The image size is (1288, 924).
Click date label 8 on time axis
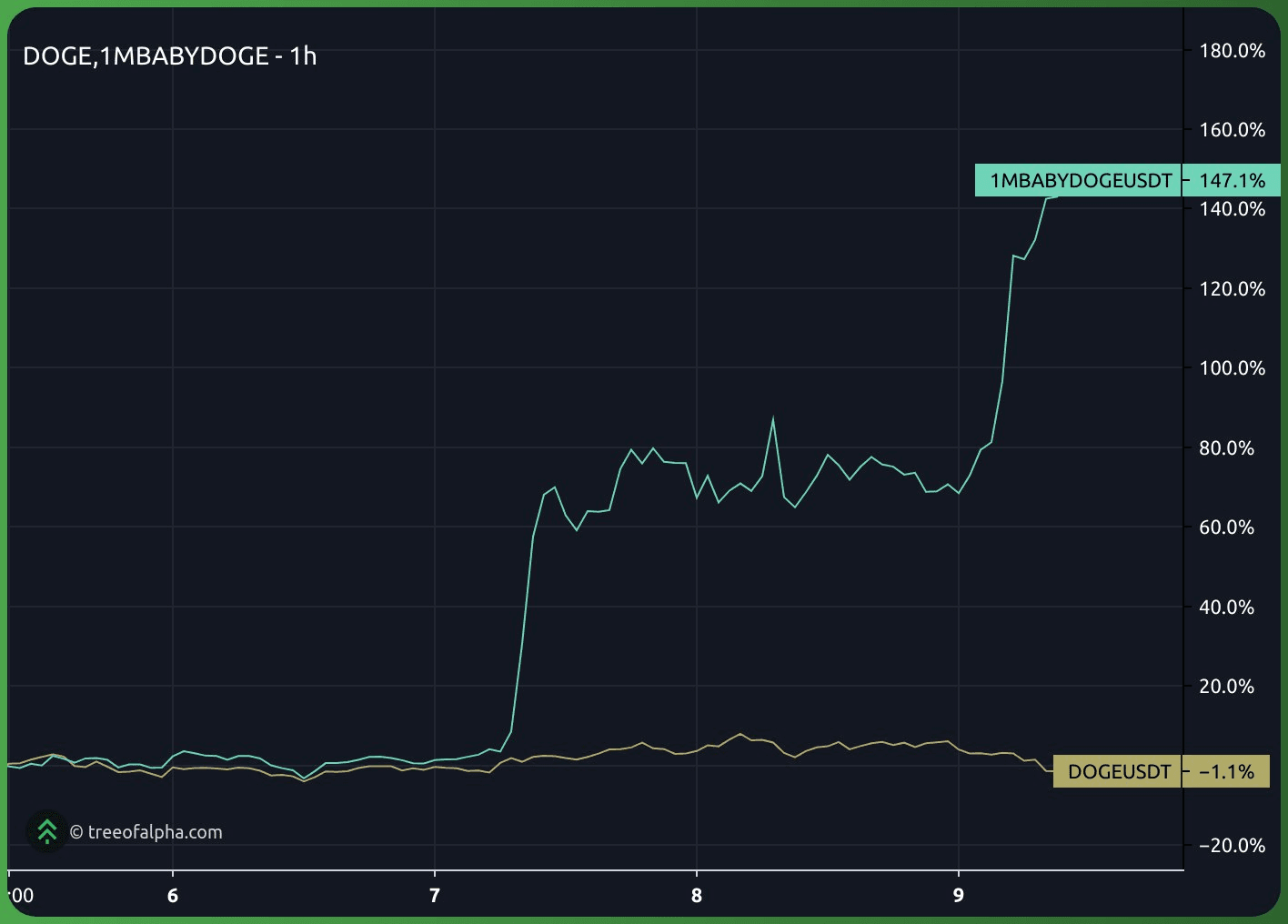pyautogui.click(x=697, y=896)
